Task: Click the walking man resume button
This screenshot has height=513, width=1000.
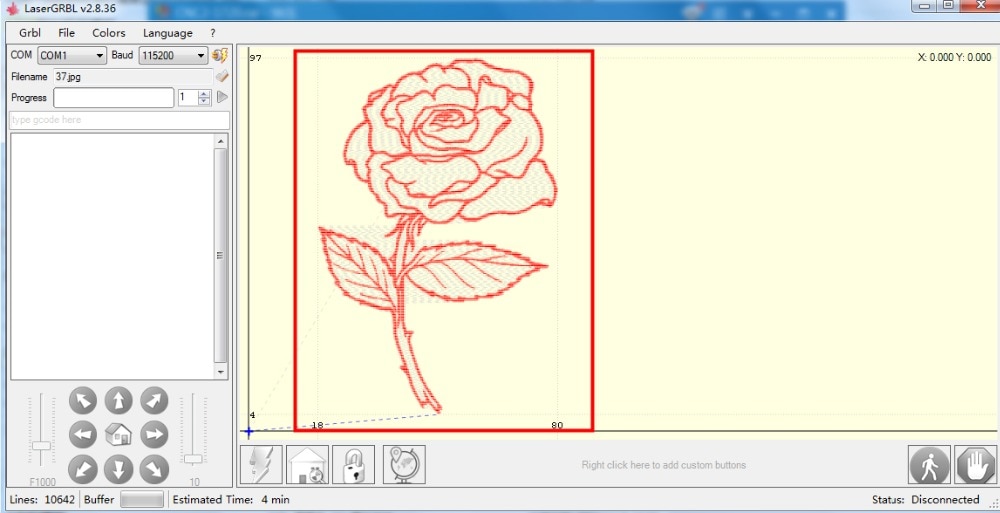Action: (929, 465)
